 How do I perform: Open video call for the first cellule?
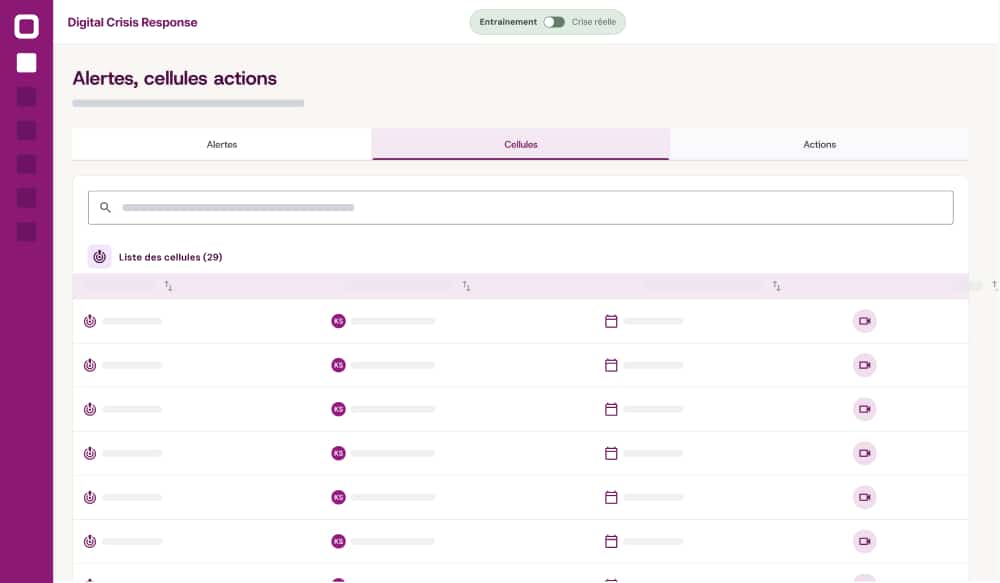(x=864, y=321)
